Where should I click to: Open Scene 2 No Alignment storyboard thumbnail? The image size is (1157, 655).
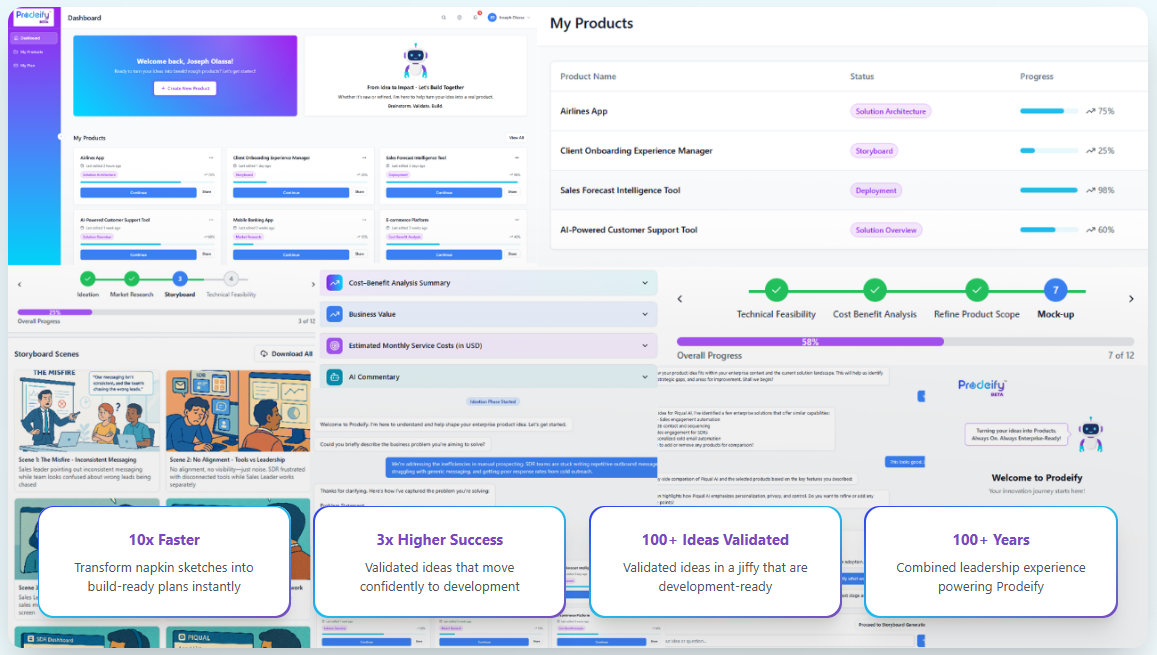coord(238,410)
